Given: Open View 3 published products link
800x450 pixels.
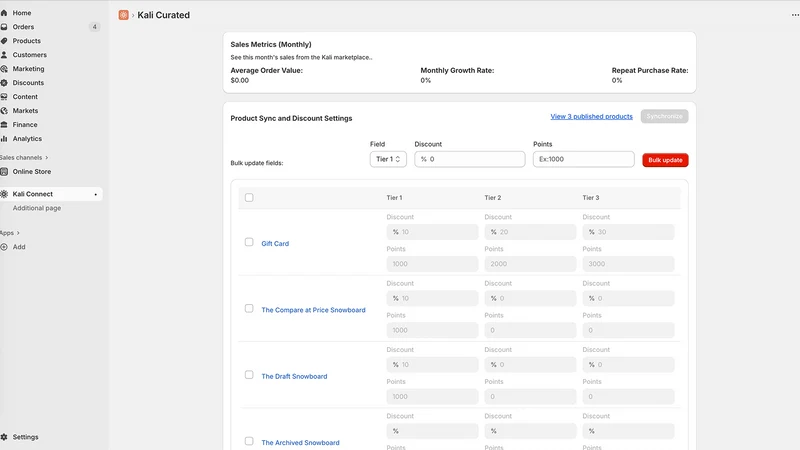Looking at the screenshot, I should click(591, 116).
